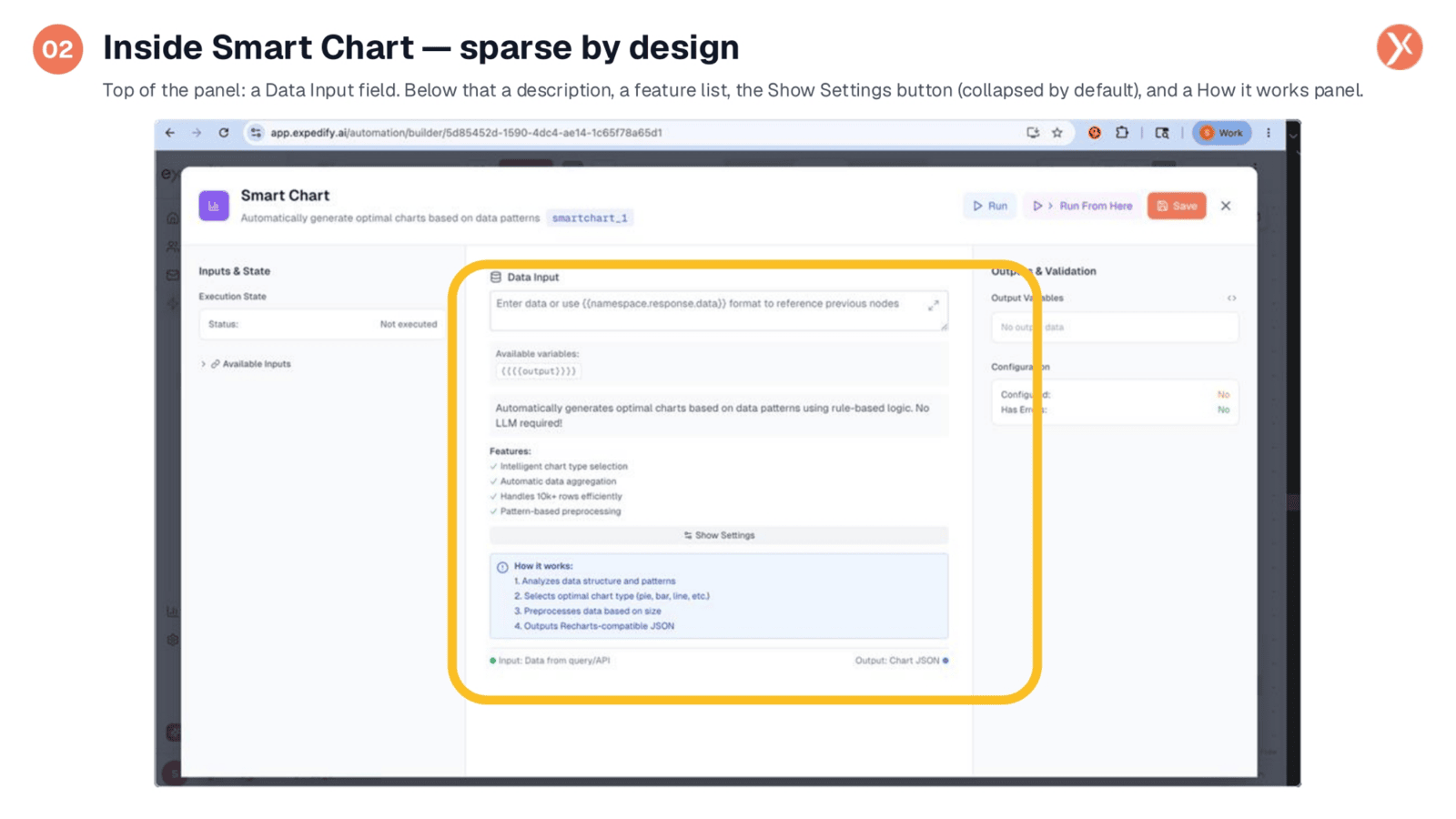Click the red extension icon in toolbar
Image resolution: width=1456 pixels, height=819 pixels.
pos(1095,133)
